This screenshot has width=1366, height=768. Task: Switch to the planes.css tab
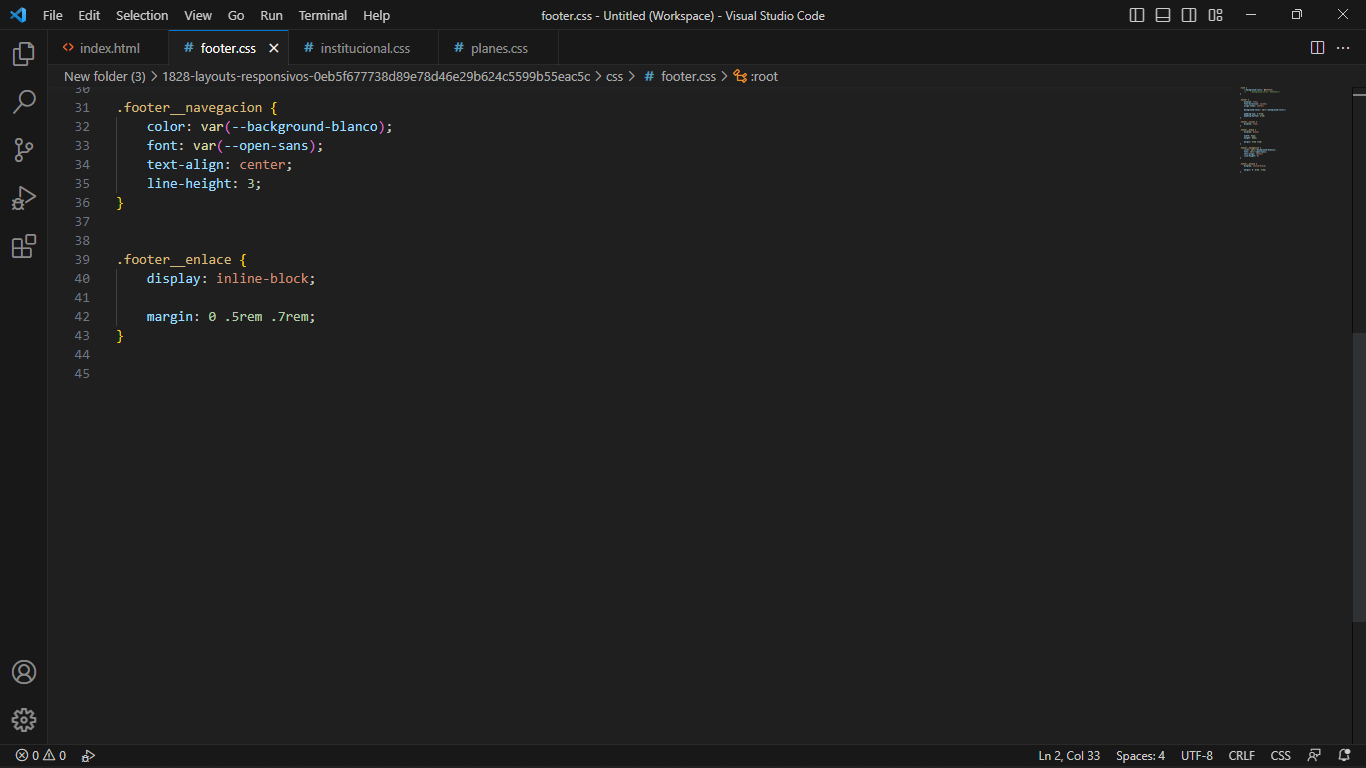[499, 48]
